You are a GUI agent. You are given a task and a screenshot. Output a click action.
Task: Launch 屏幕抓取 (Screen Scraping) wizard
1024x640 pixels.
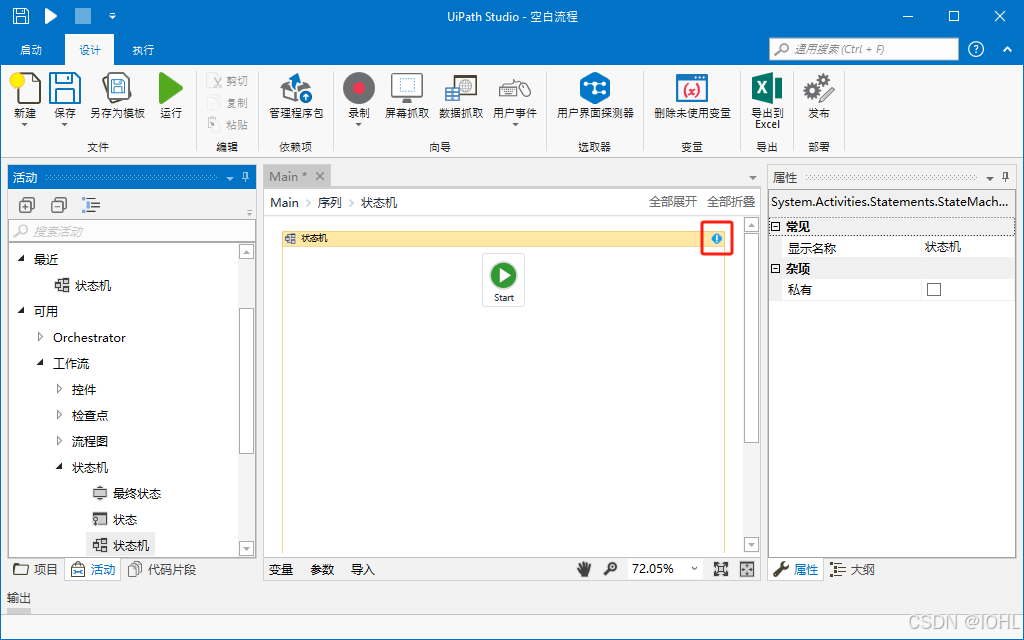(407, 88)
